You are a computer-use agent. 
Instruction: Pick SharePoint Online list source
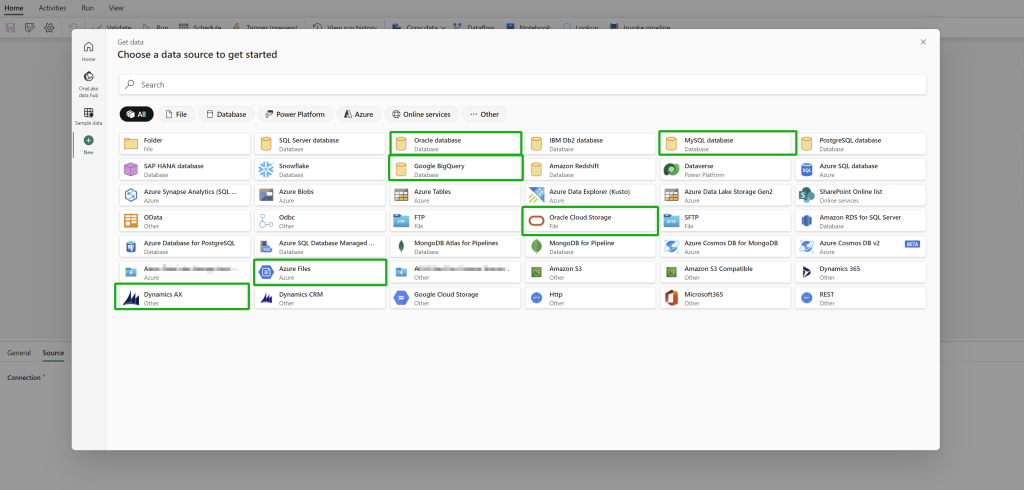click(861, 195)
